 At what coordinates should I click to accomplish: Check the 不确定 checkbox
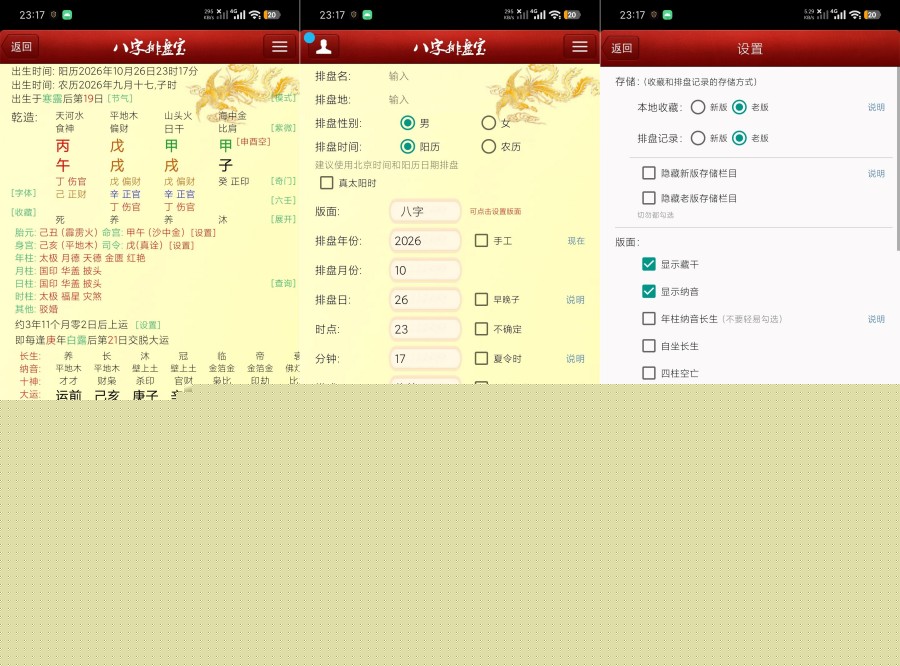click(481, 329)
